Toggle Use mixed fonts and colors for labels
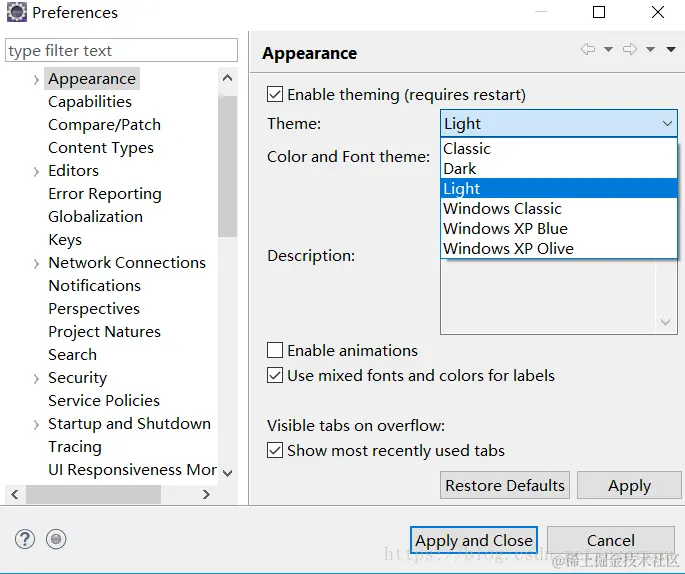This screenshot has width=685, height=574. click(275, 375)
